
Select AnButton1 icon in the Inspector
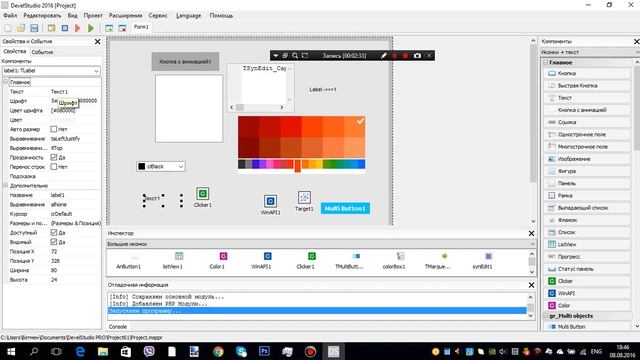pyautogui.click(x=135, y=256)
